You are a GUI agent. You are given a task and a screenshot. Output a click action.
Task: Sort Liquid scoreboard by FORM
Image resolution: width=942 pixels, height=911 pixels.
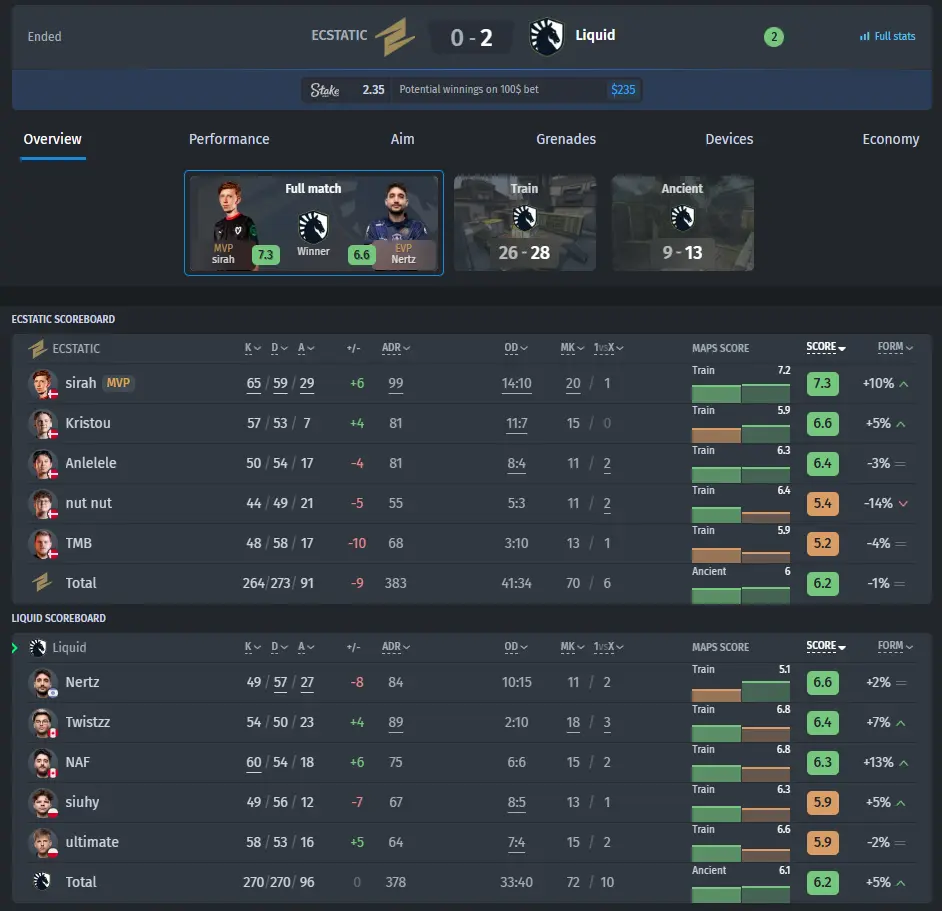[895, 647]
